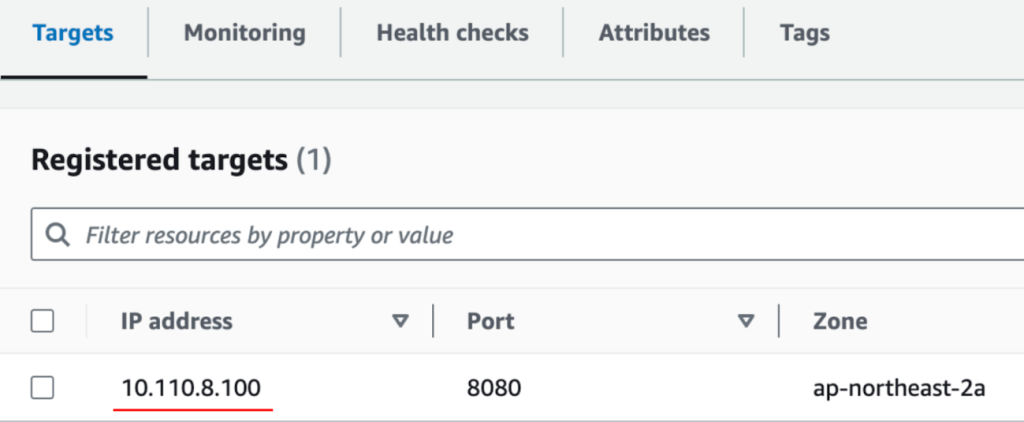
Task: Open the Monitoring tab
Action: 244,33
